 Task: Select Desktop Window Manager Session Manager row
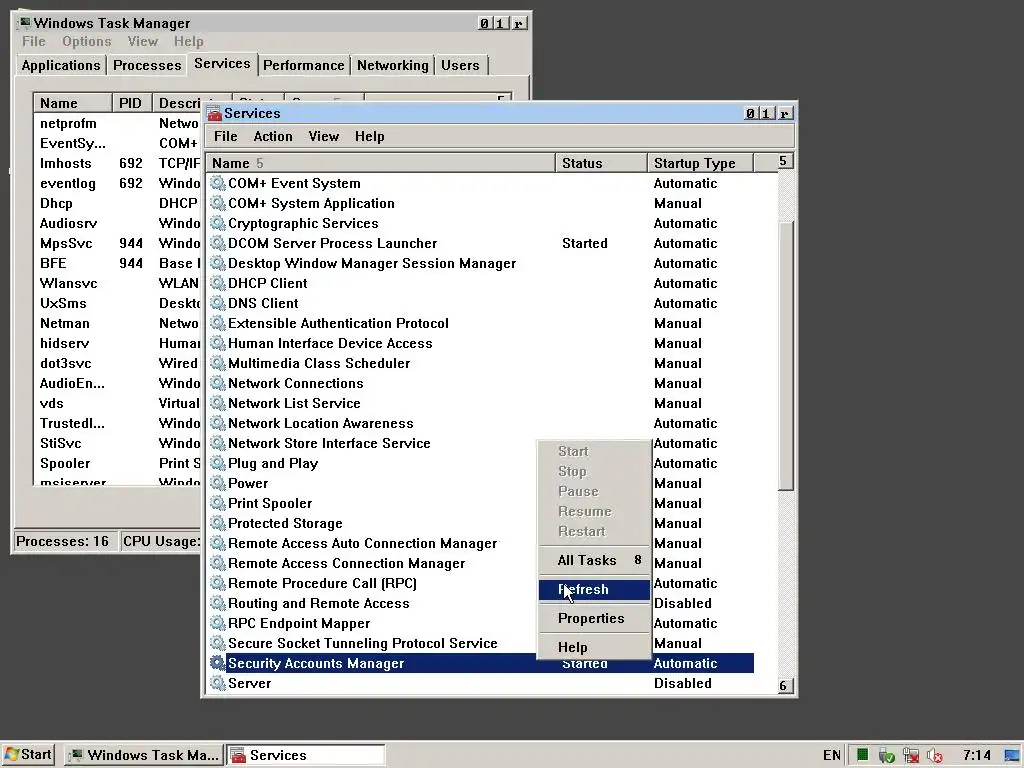tap(480, 263)
